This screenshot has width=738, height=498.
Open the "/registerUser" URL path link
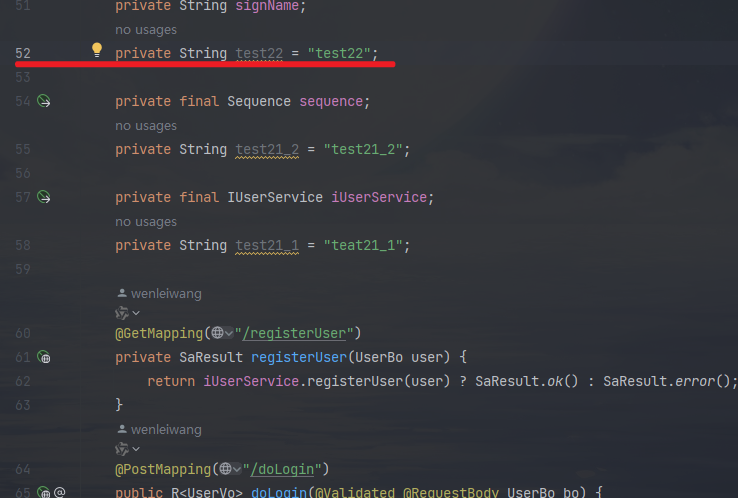point(297,333)
